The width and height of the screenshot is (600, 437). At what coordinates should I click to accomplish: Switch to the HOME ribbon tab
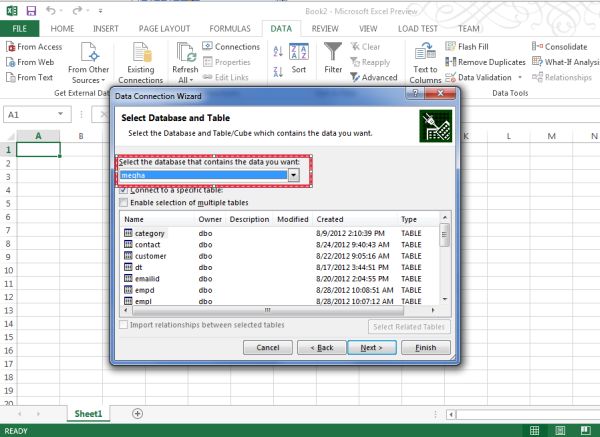(62, 29)
